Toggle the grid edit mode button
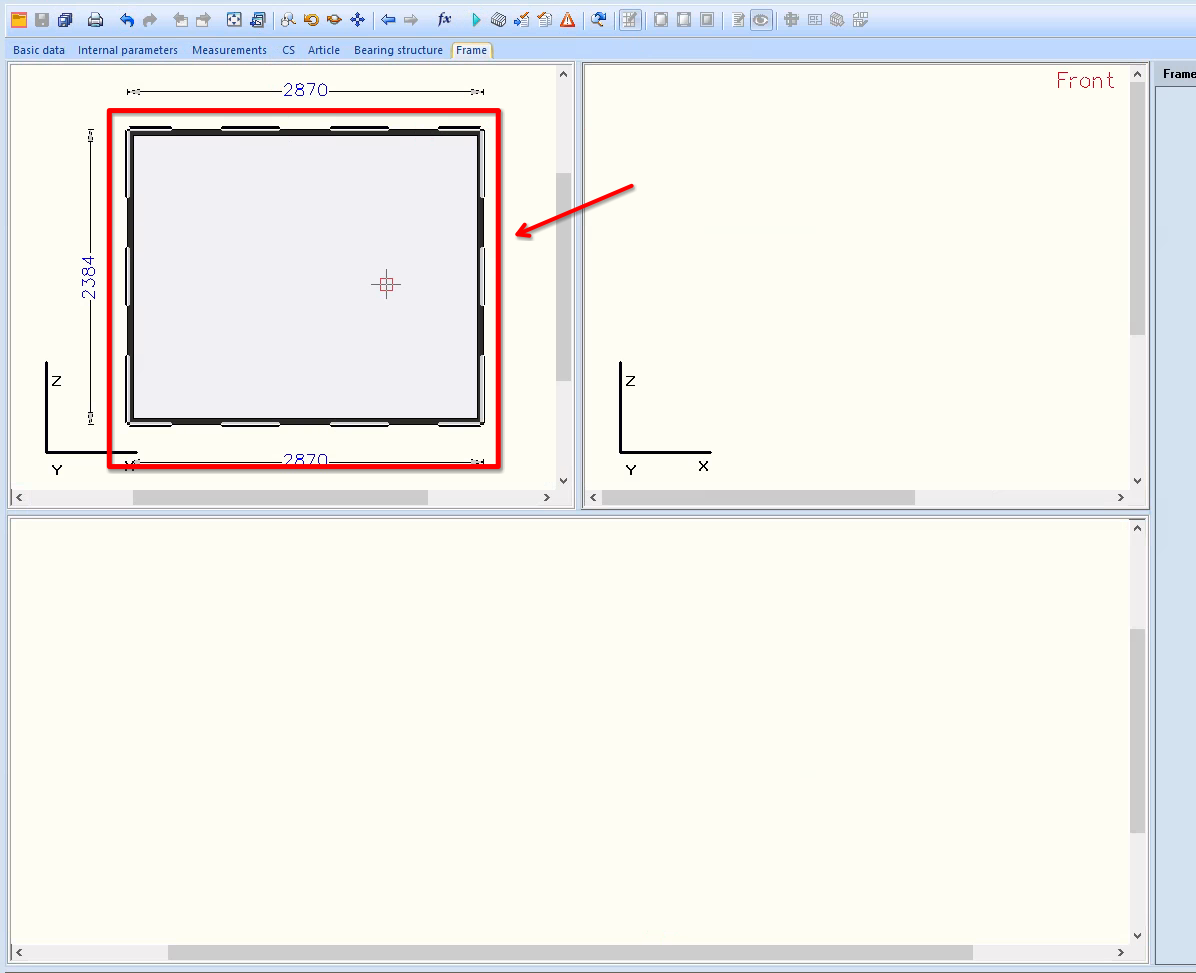Image resolution: width=1196 pixels, height=973 pixels. 630,20
